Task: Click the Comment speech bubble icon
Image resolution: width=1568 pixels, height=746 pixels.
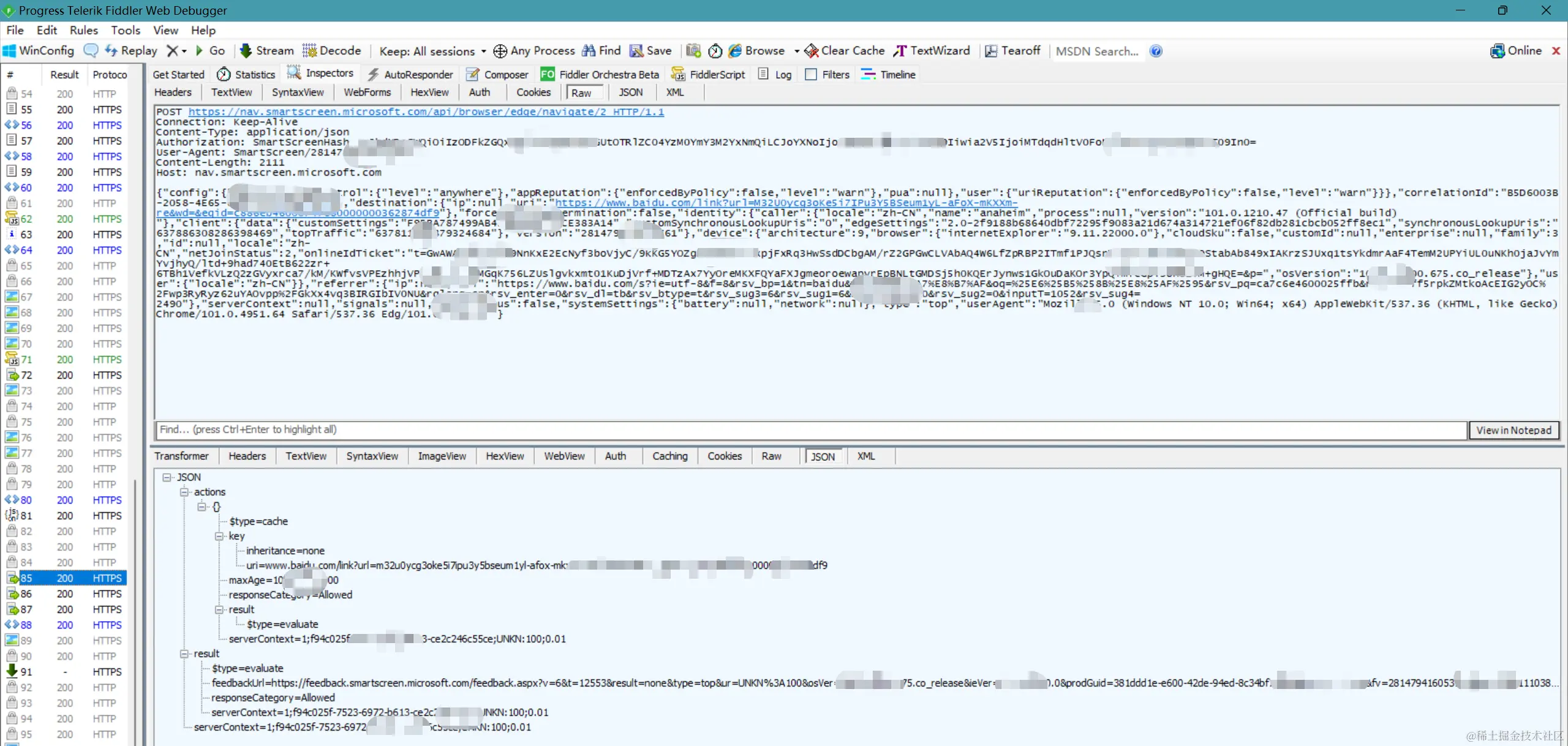Action: pyautogui.click(x=91, y=51)
